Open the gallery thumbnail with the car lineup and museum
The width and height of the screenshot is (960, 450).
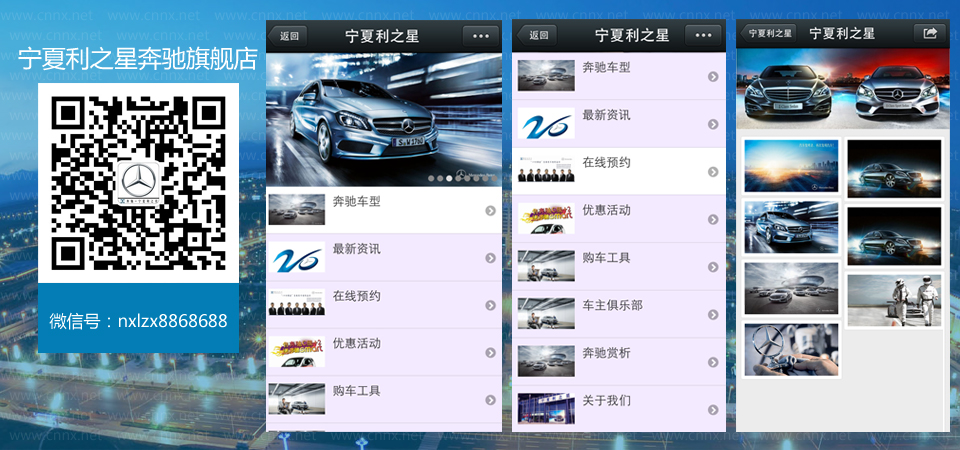click(791, 288)
